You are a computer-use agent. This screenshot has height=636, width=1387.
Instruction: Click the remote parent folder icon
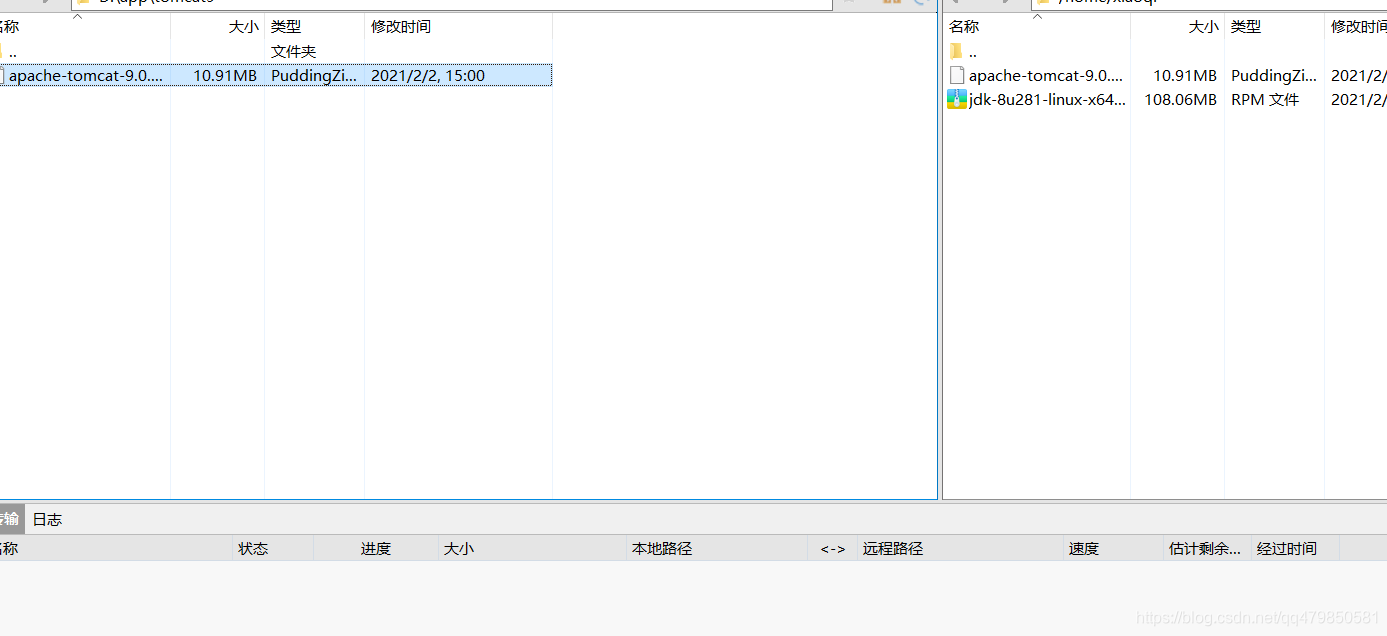[x=955, y=51]
